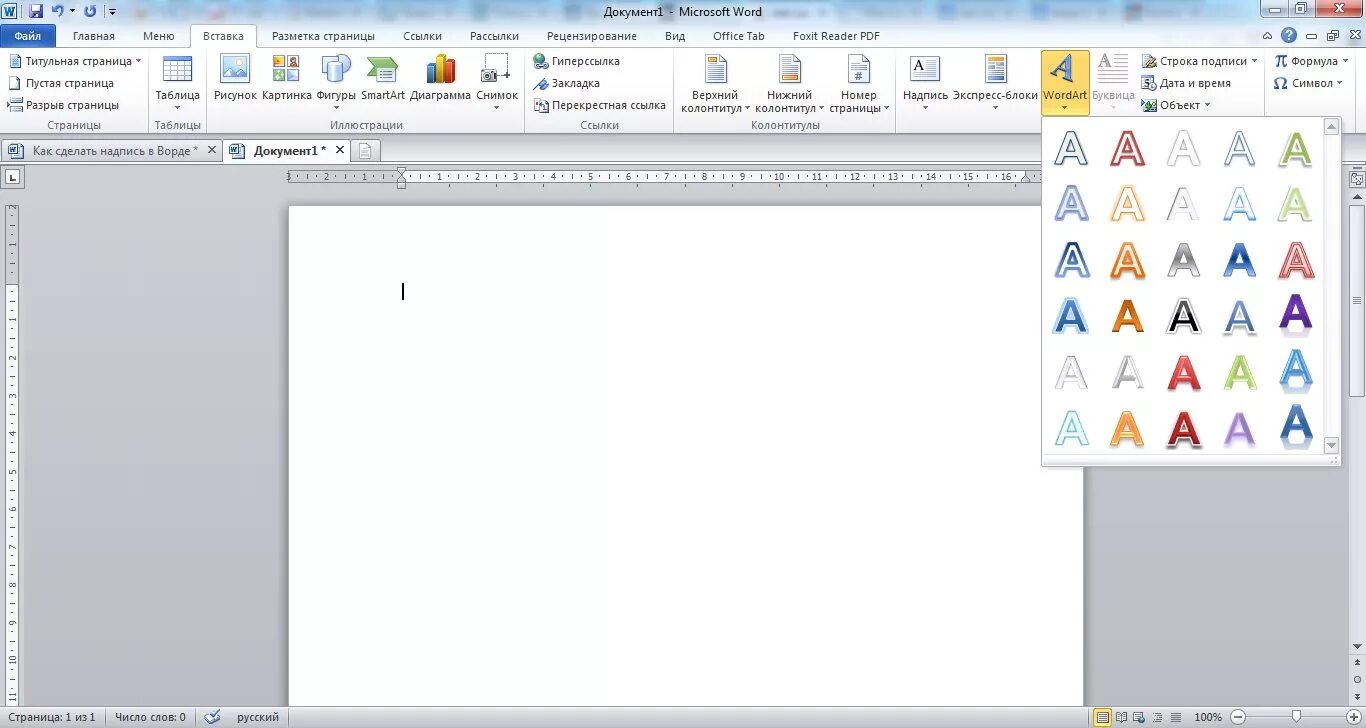The image size is (1366, 728).
Task: Open Картинка clip art
Action: point(286,79)
